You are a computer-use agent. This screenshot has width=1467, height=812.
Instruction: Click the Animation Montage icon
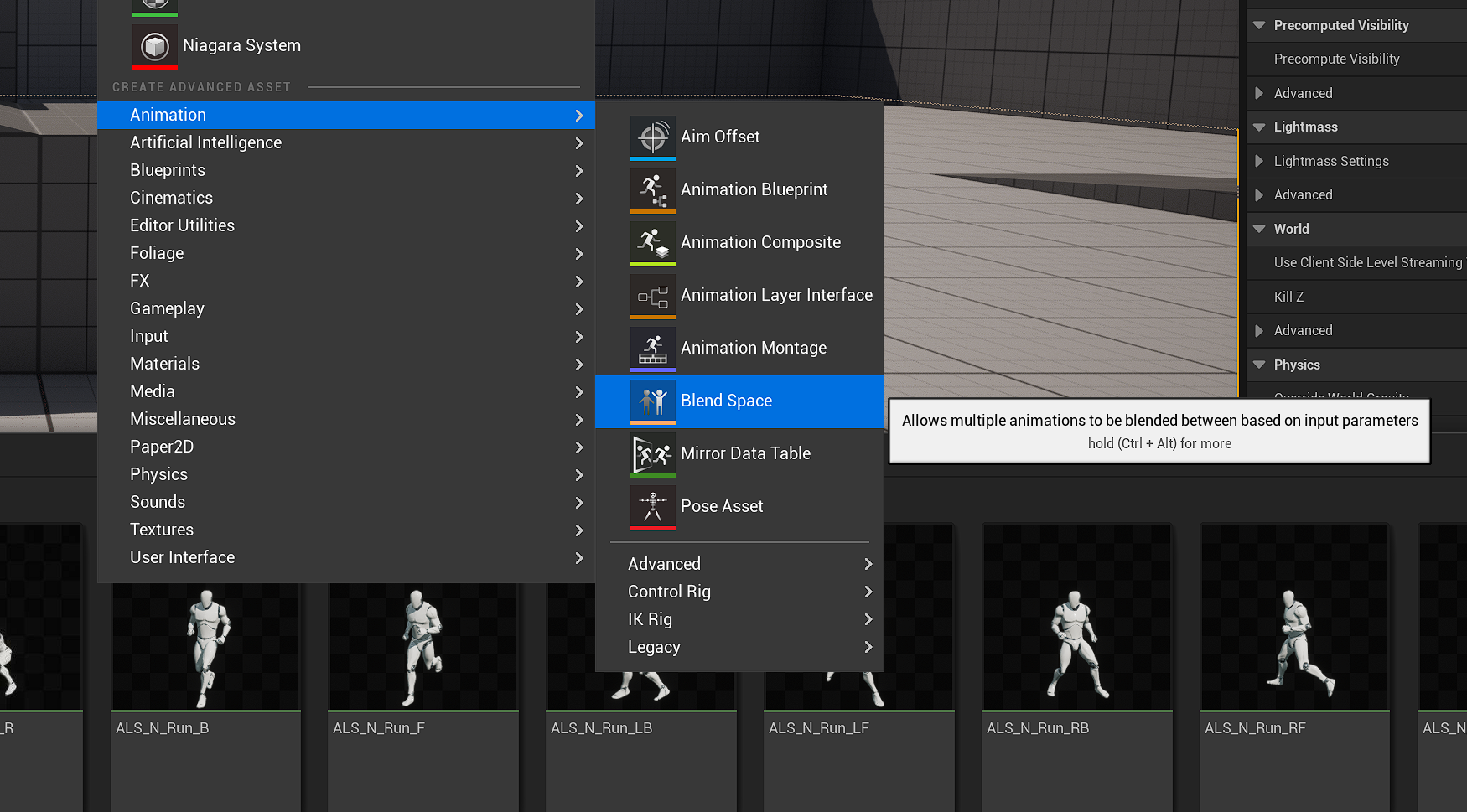point(652,349)
